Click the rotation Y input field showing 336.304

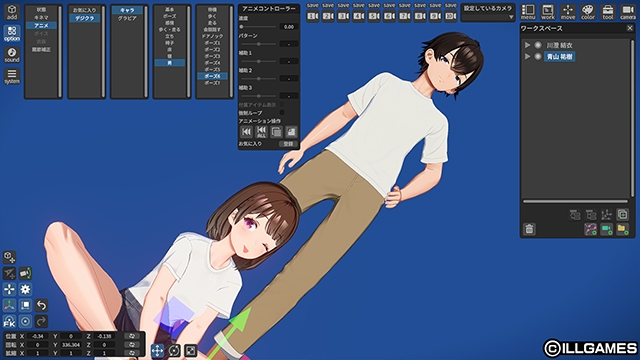point(71,344)
